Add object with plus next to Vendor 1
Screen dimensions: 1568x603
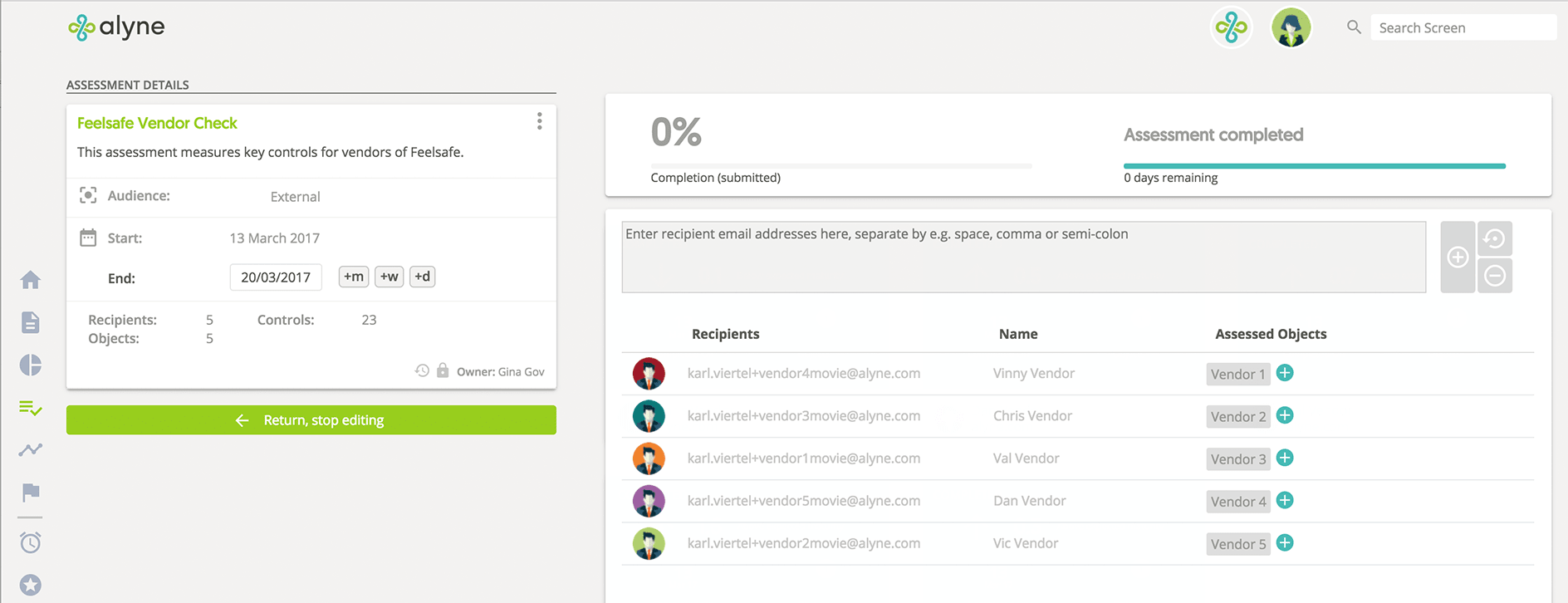pyautogui.click(x=1285, y=373)
